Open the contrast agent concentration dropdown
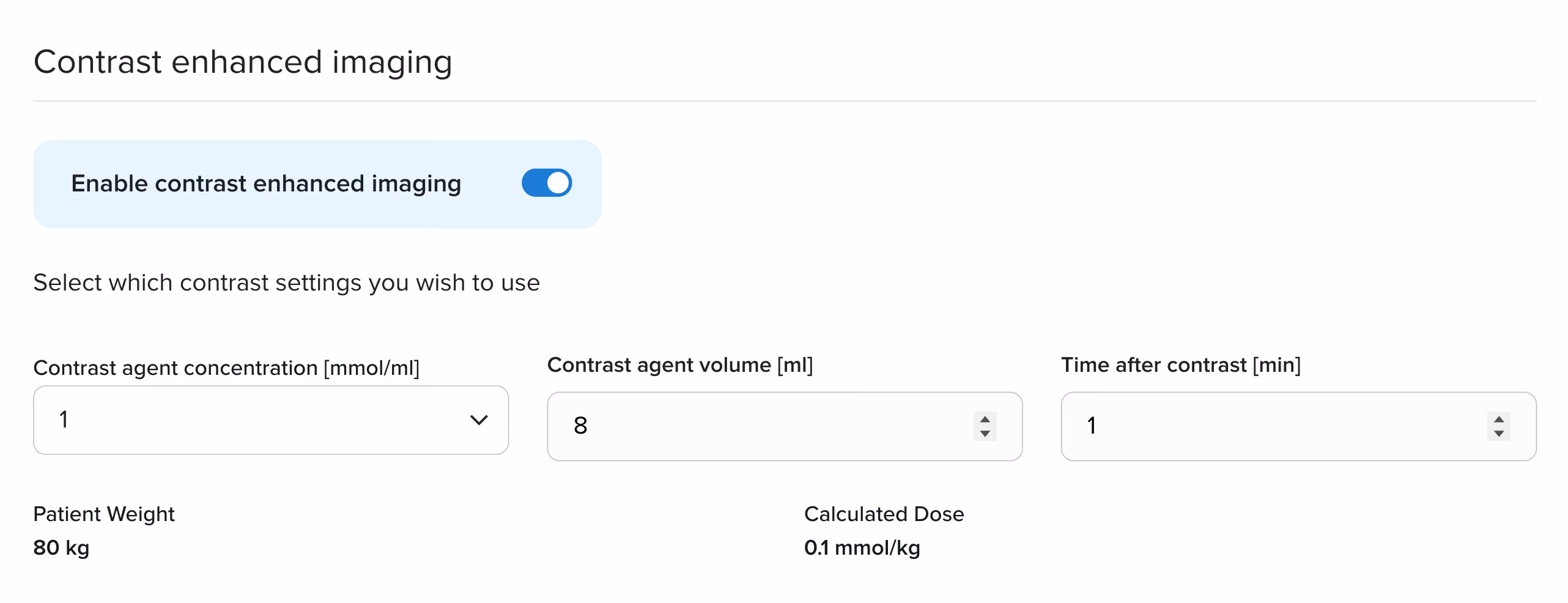The width and height of the screenshot is (1568, 603). pos(271,420)
